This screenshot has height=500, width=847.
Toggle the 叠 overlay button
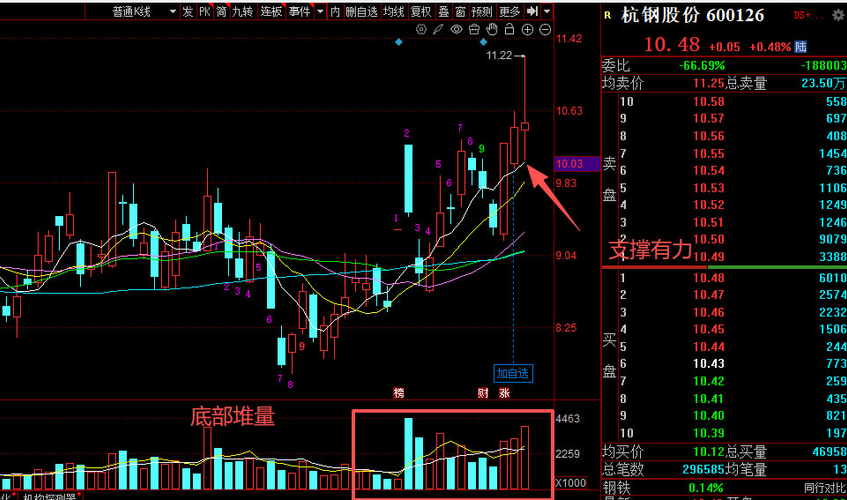click(443, 11)
